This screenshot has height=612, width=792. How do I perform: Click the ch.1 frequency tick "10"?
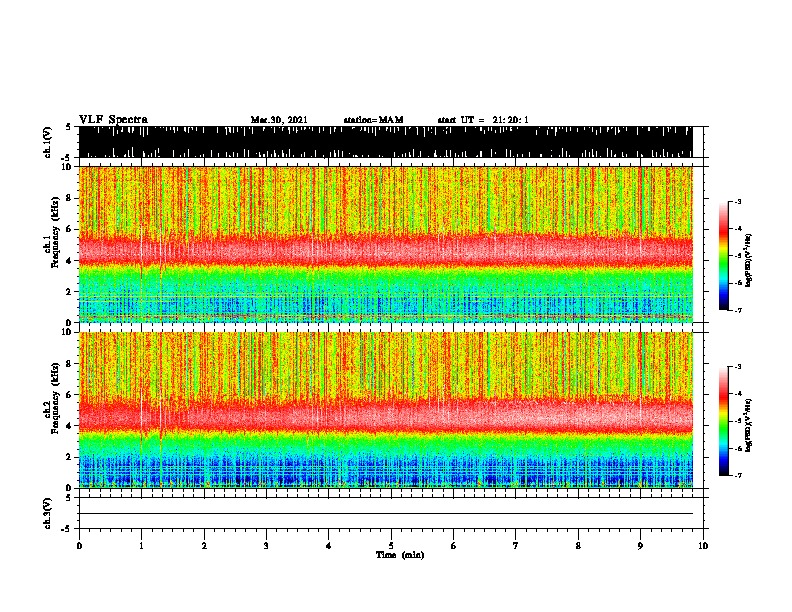point(69,167)
